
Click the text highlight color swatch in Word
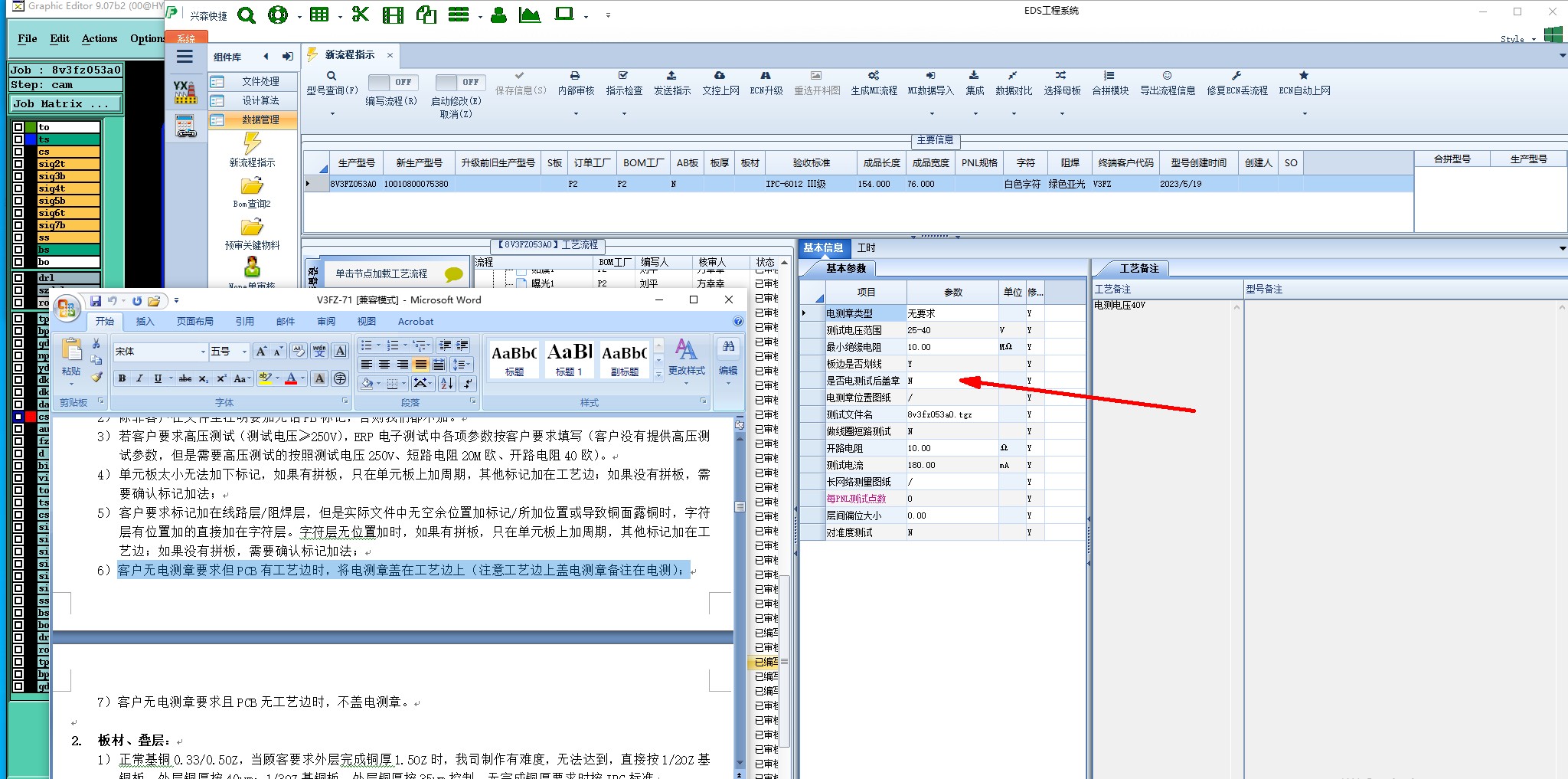click(x=265, y=378)
